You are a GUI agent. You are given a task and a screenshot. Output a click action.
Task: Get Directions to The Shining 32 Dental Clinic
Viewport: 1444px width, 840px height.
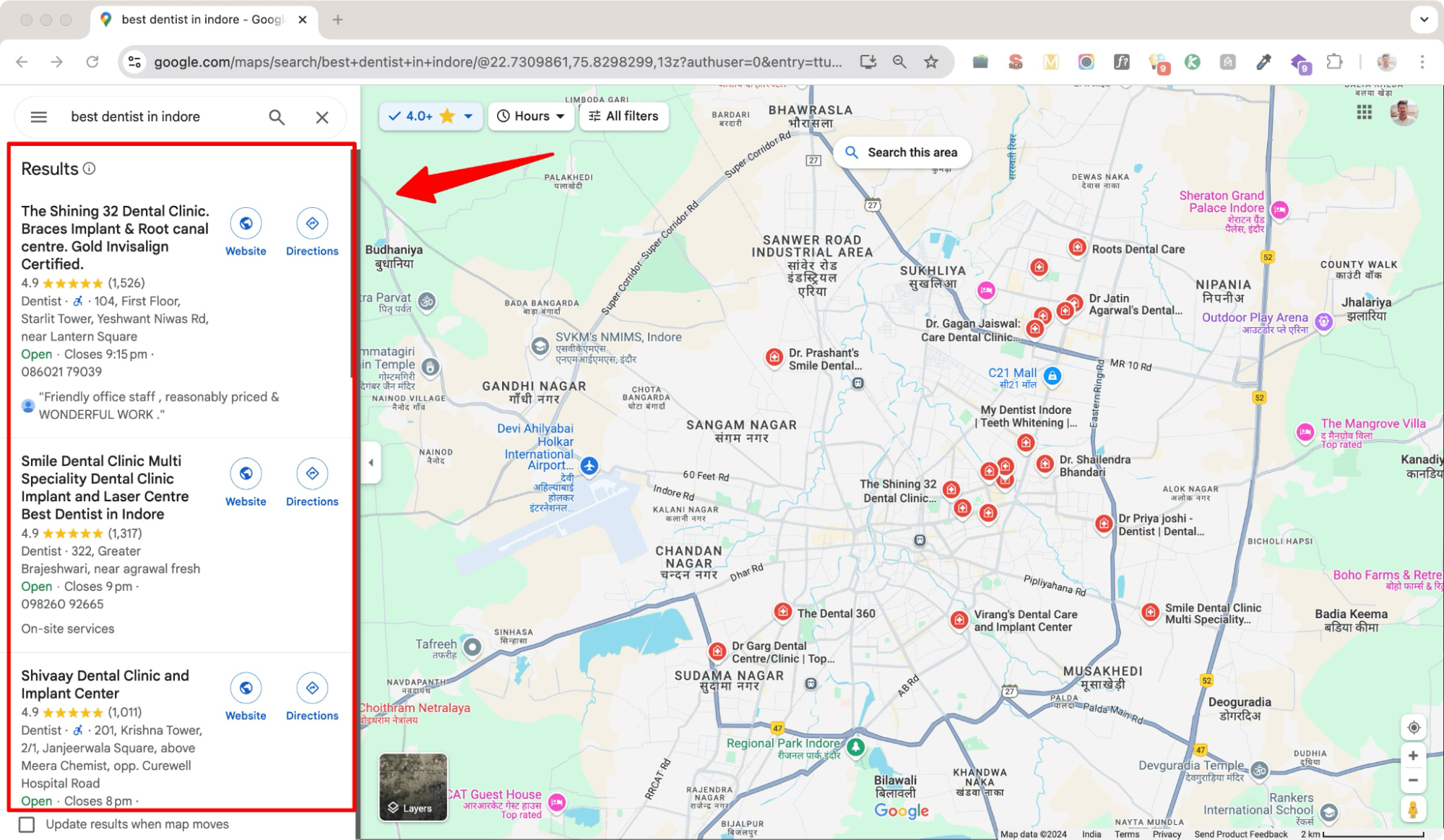tap(312, 233)
